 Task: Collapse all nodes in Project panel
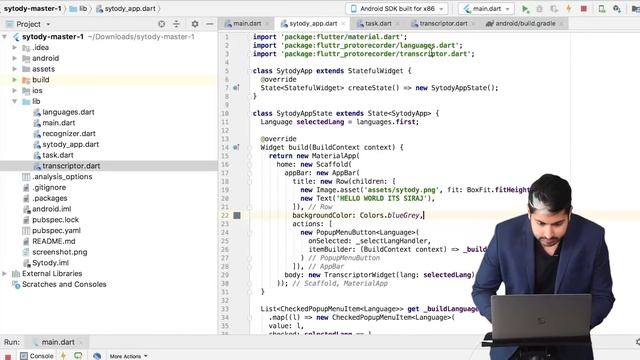point(176,24)
